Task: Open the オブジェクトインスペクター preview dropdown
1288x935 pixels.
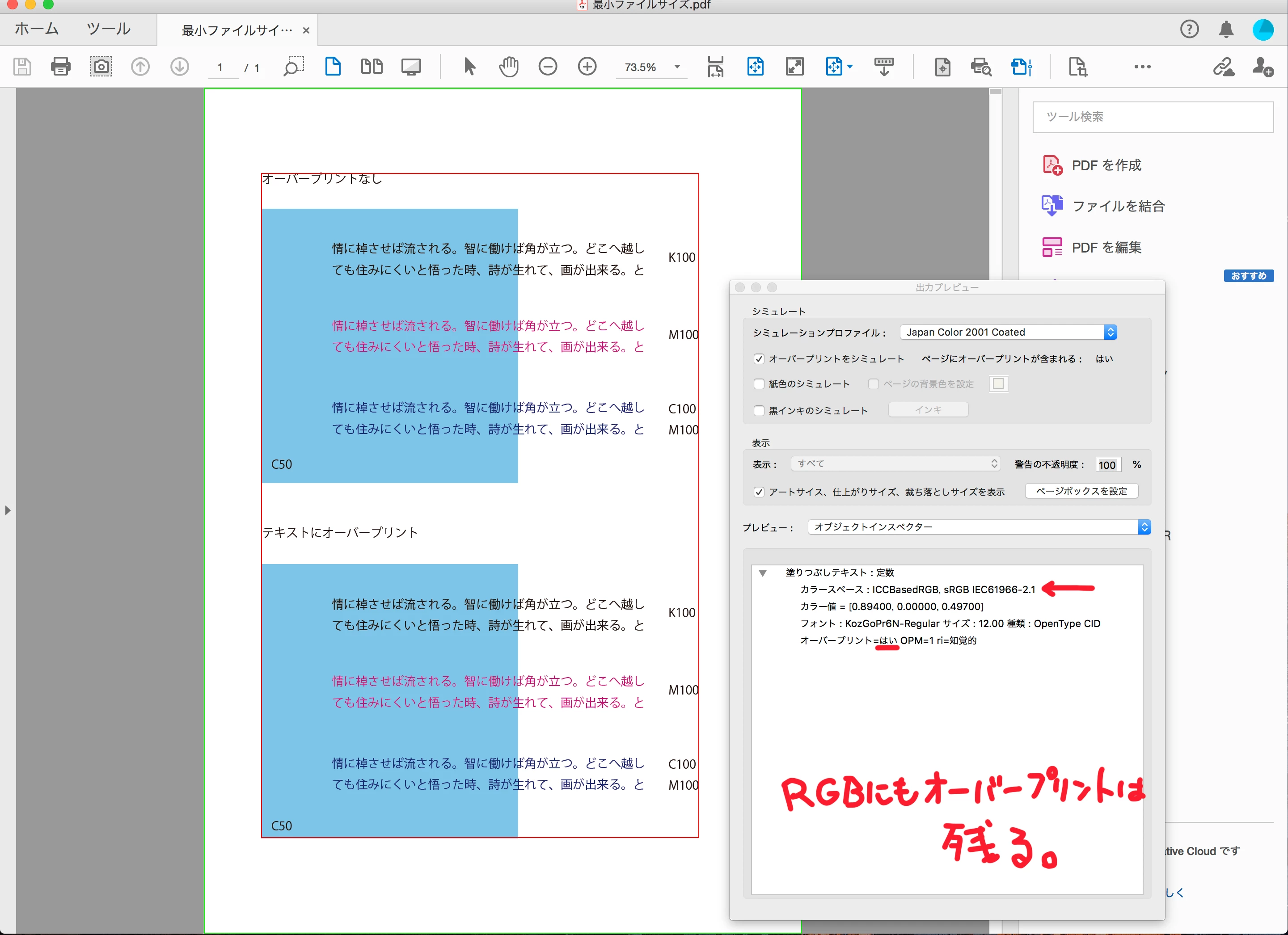Action: coord(979,527)
